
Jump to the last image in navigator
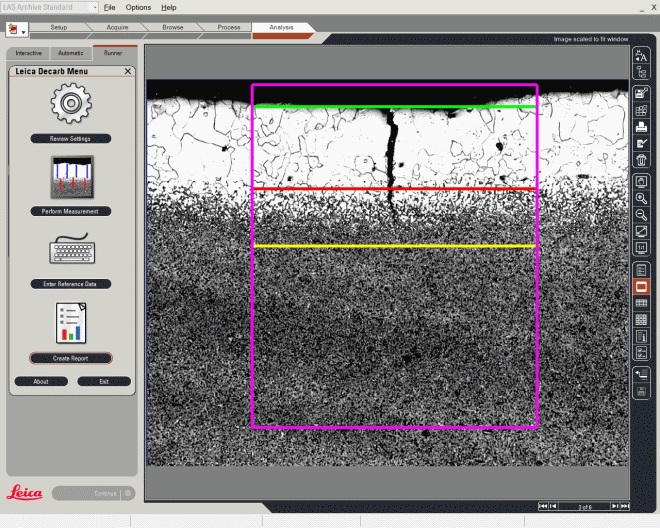(625, 507)
